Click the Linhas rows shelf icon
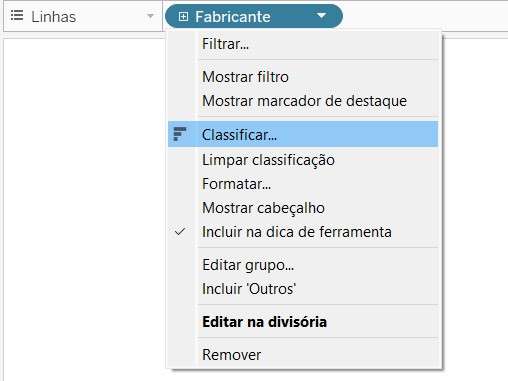508x381 pixels. 17,16
